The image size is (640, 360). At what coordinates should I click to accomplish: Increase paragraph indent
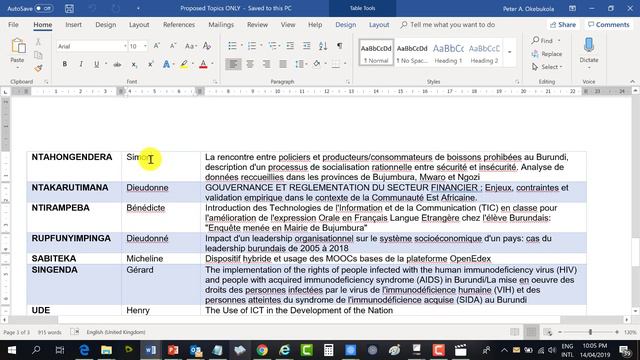[306, 46]
